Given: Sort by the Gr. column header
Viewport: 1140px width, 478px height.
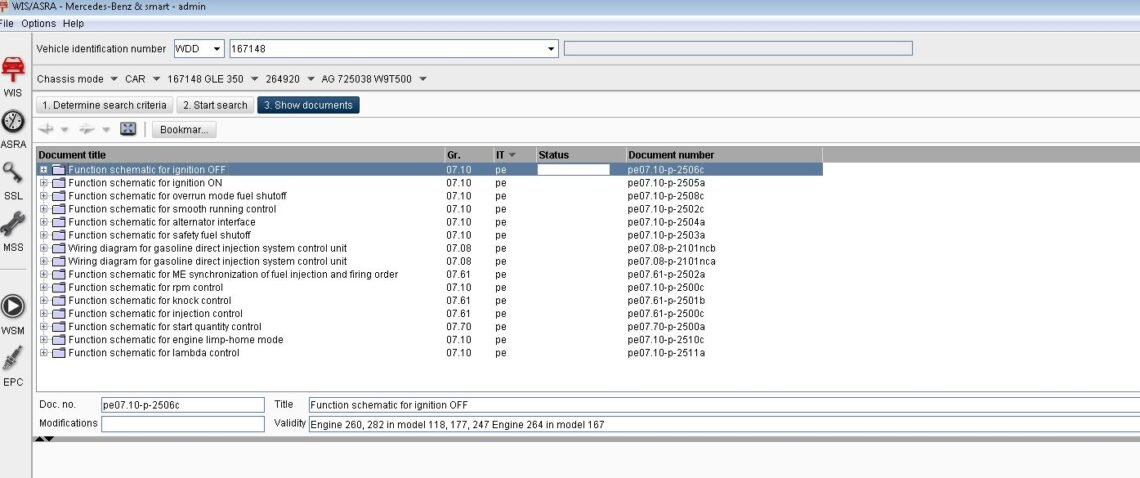Looking at the screenshot, I should 468,154.
